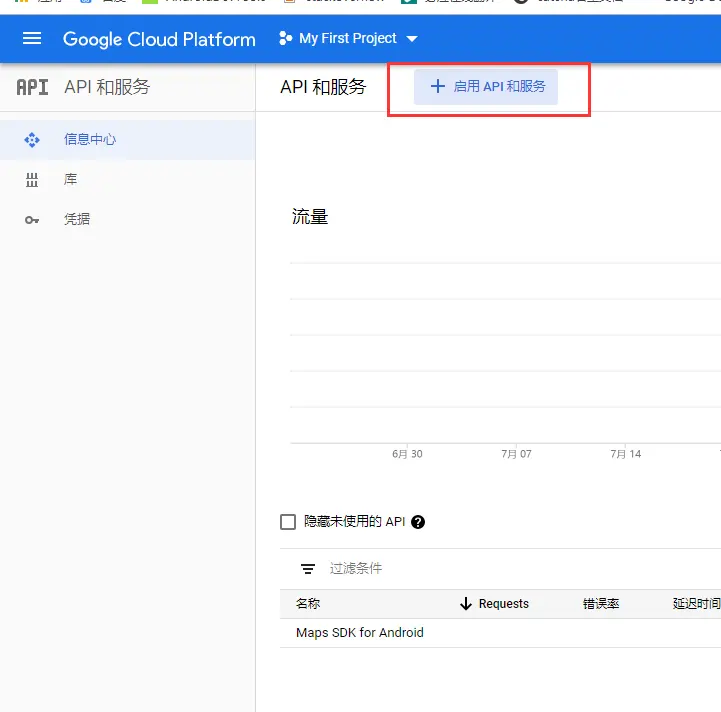Sort by the Requests column header
Image resolution: width=721 pixels, height=712 pixels.
click(x=504, y=603)
